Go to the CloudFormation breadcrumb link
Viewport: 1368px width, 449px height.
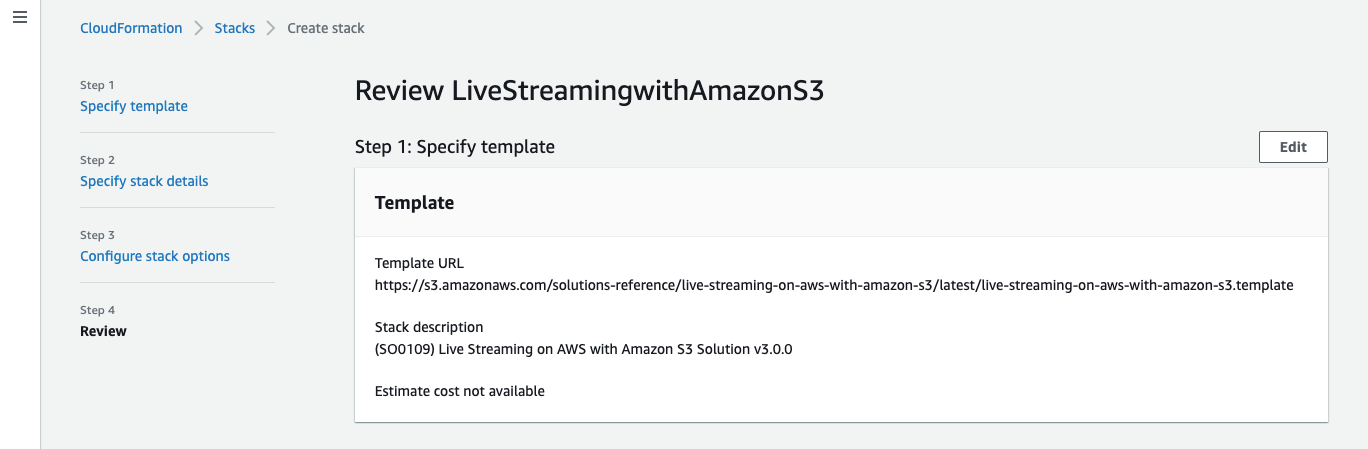[x=131, y=28]
